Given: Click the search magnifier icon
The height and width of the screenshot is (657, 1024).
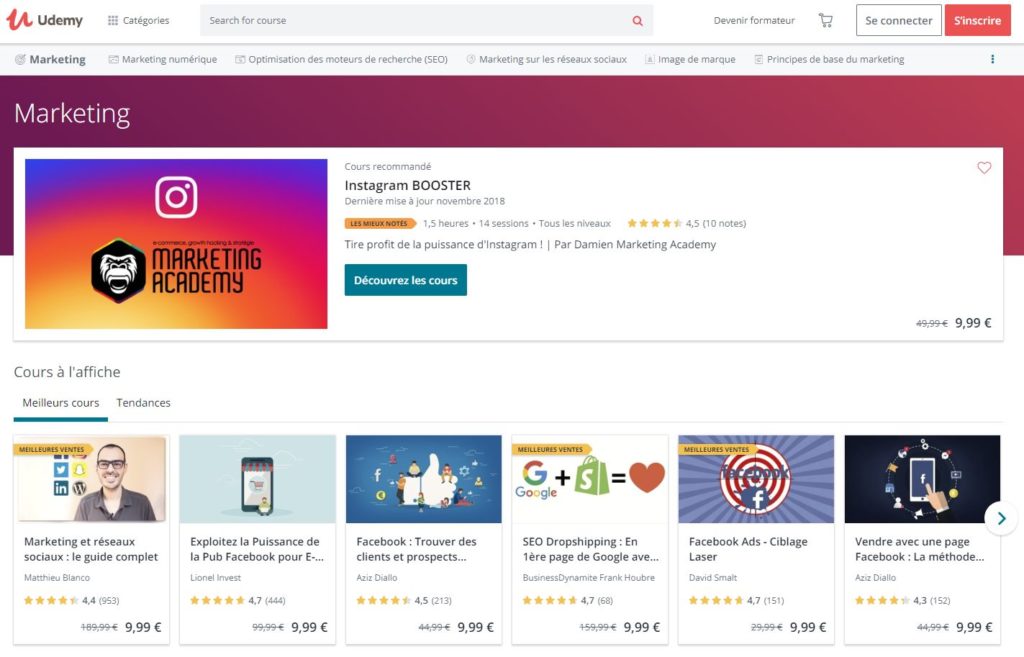Looking at the screenshot, I should tap(637, 21).
